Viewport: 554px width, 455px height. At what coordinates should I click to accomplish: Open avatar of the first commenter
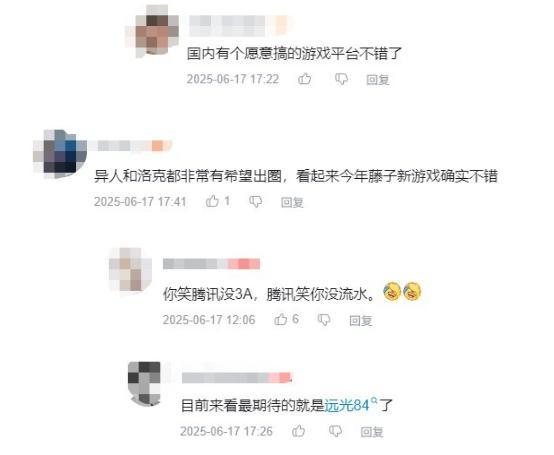coord(153,32)
